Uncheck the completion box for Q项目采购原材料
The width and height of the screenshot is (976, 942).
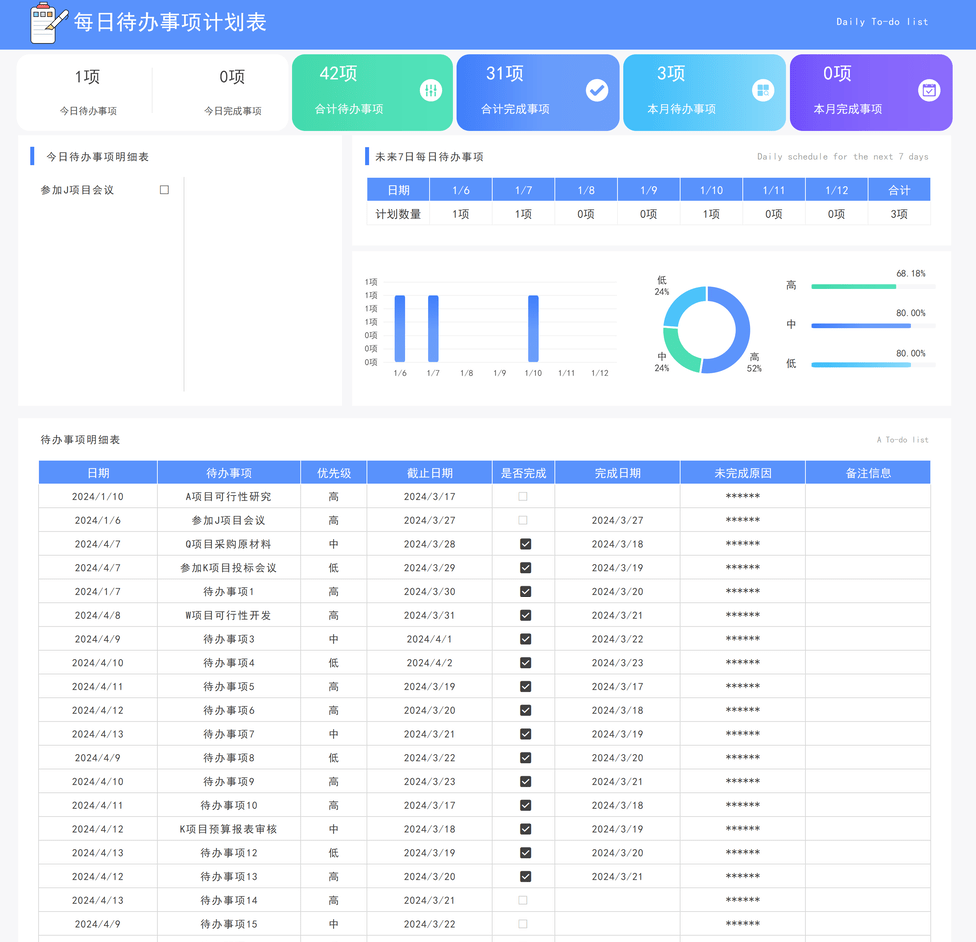point(524,543)
